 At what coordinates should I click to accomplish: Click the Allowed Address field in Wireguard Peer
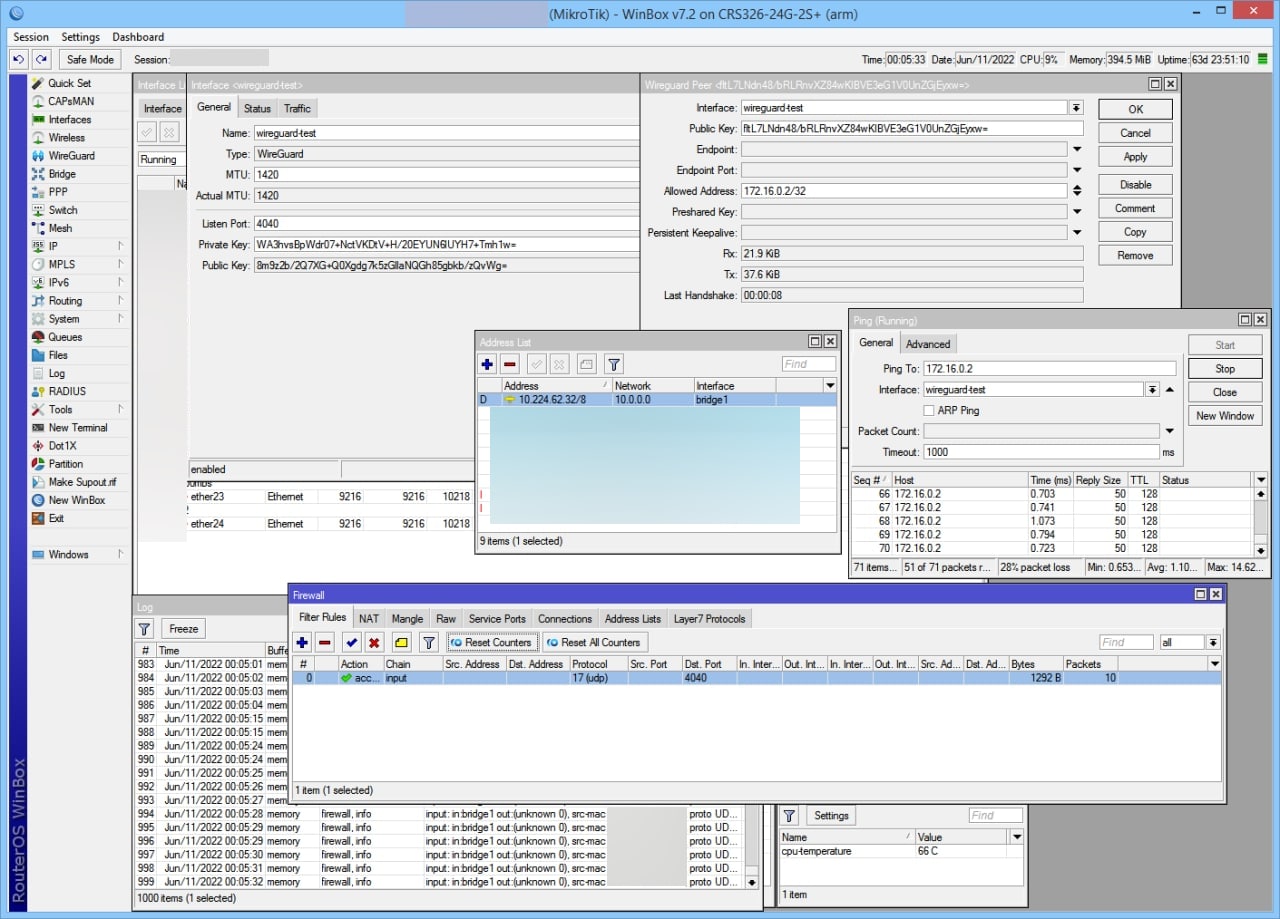(904, 191)
